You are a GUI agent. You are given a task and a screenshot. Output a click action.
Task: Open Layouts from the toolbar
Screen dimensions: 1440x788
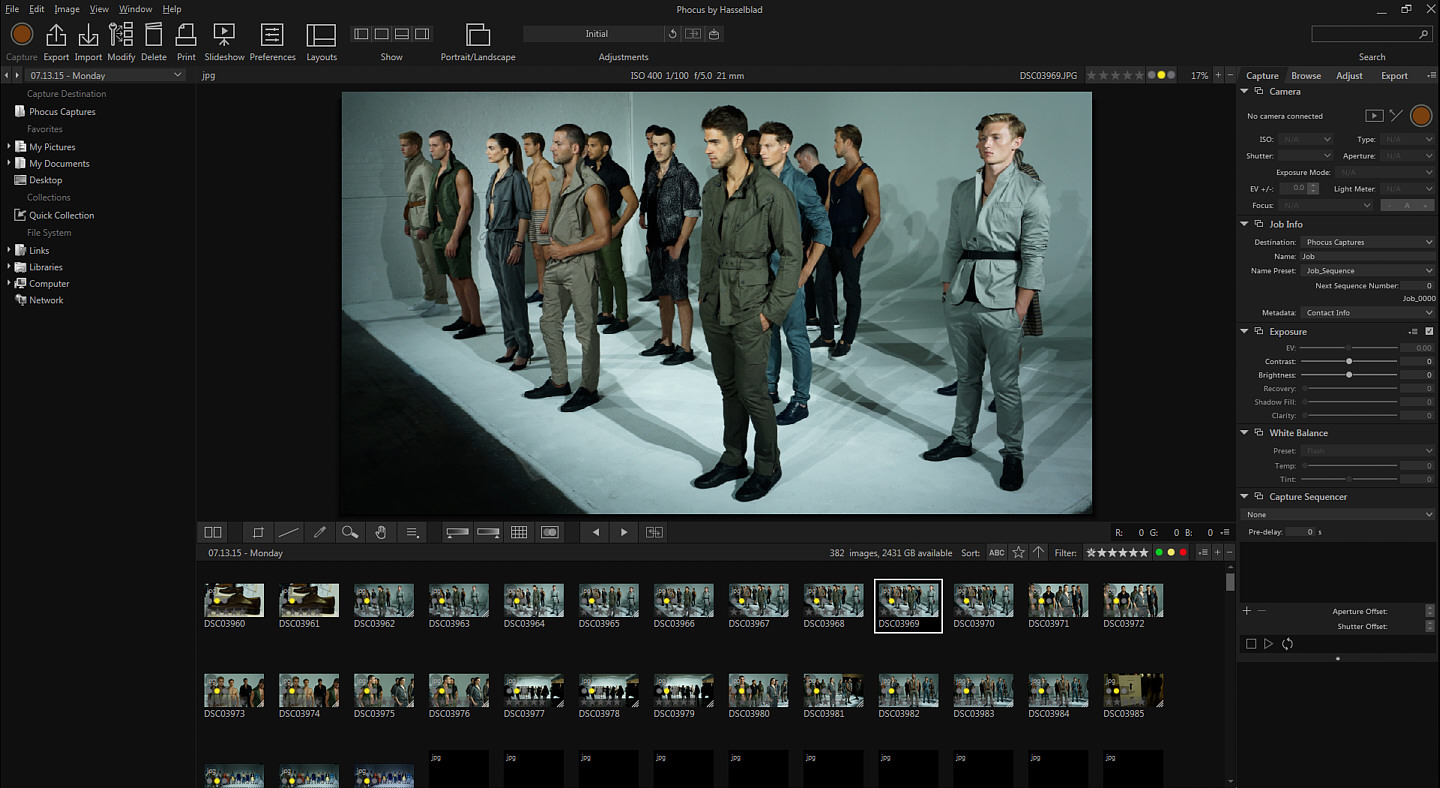point(321,36)
